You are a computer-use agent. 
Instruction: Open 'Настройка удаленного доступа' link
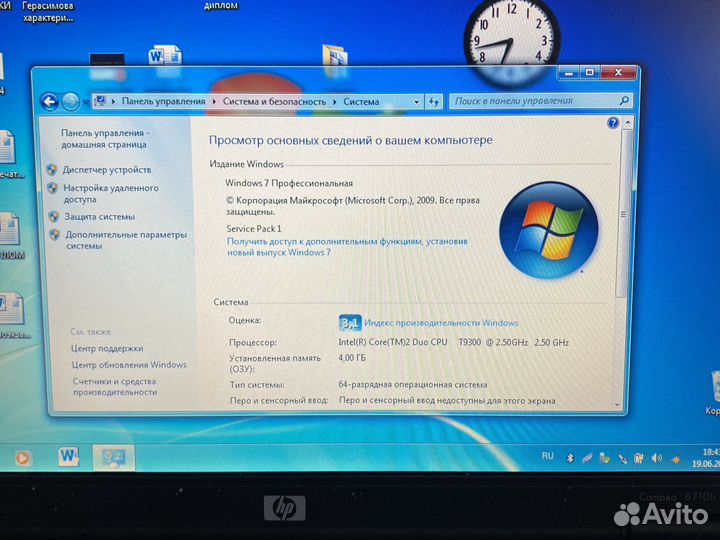pyautogui.click(x=111, y=193)
